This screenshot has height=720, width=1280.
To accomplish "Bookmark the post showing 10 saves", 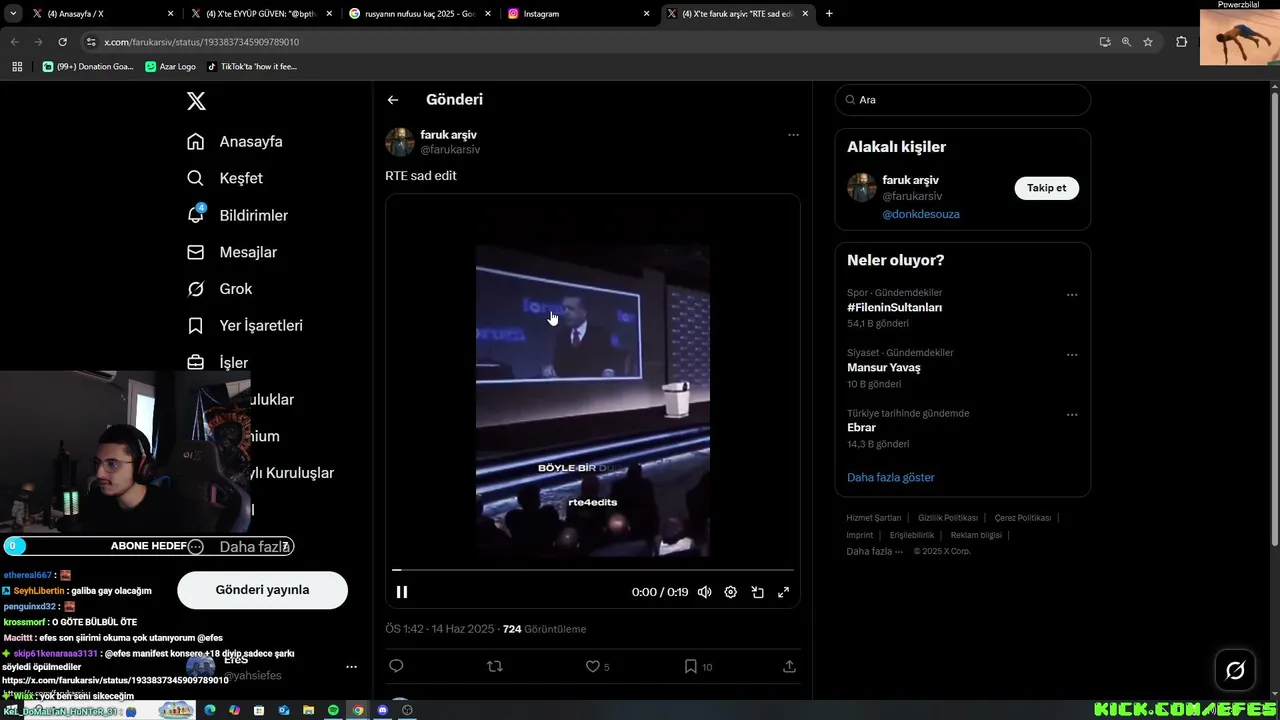I will pyautogui.click(x=690, y=666).
